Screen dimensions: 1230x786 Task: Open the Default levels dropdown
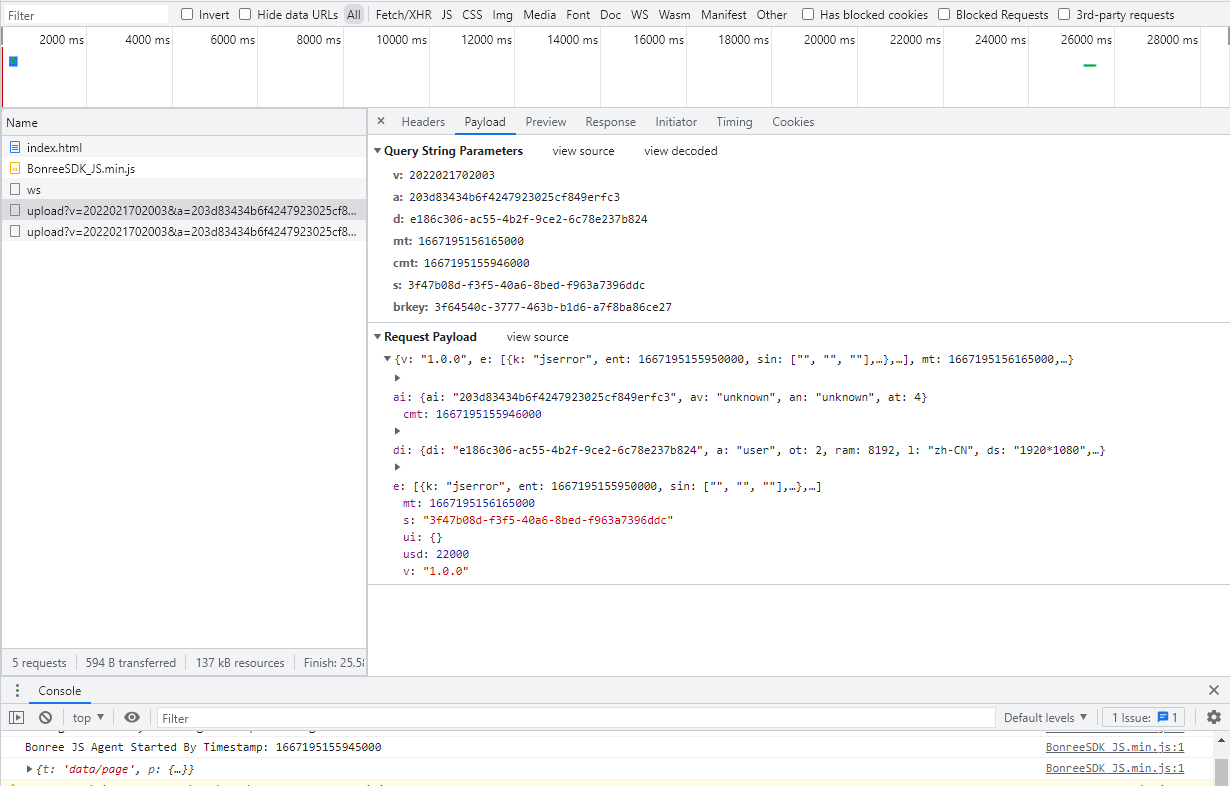(1045, 717)
